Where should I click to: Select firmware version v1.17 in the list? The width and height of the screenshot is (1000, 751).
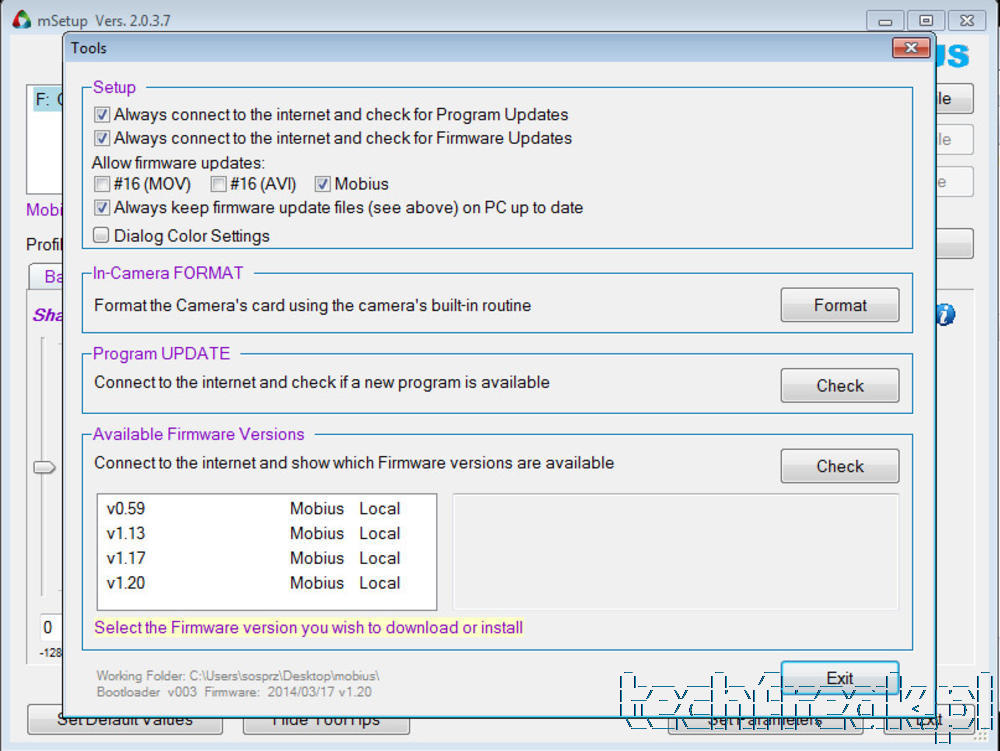click(x=267, y=558)
